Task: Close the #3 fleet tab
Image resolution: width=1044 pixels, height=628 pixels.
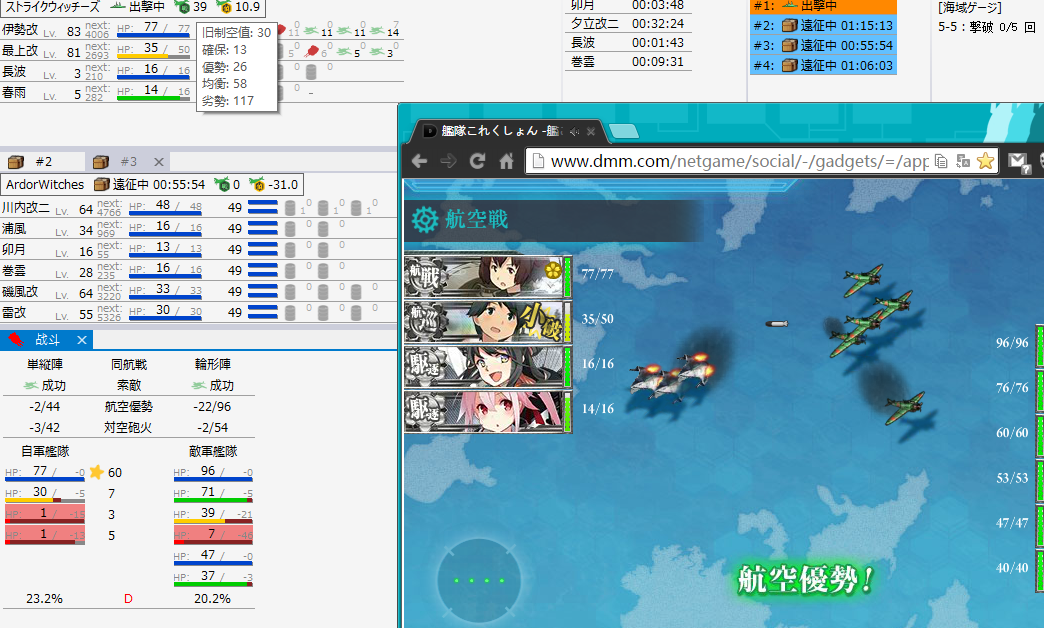Action: (158, 162)
